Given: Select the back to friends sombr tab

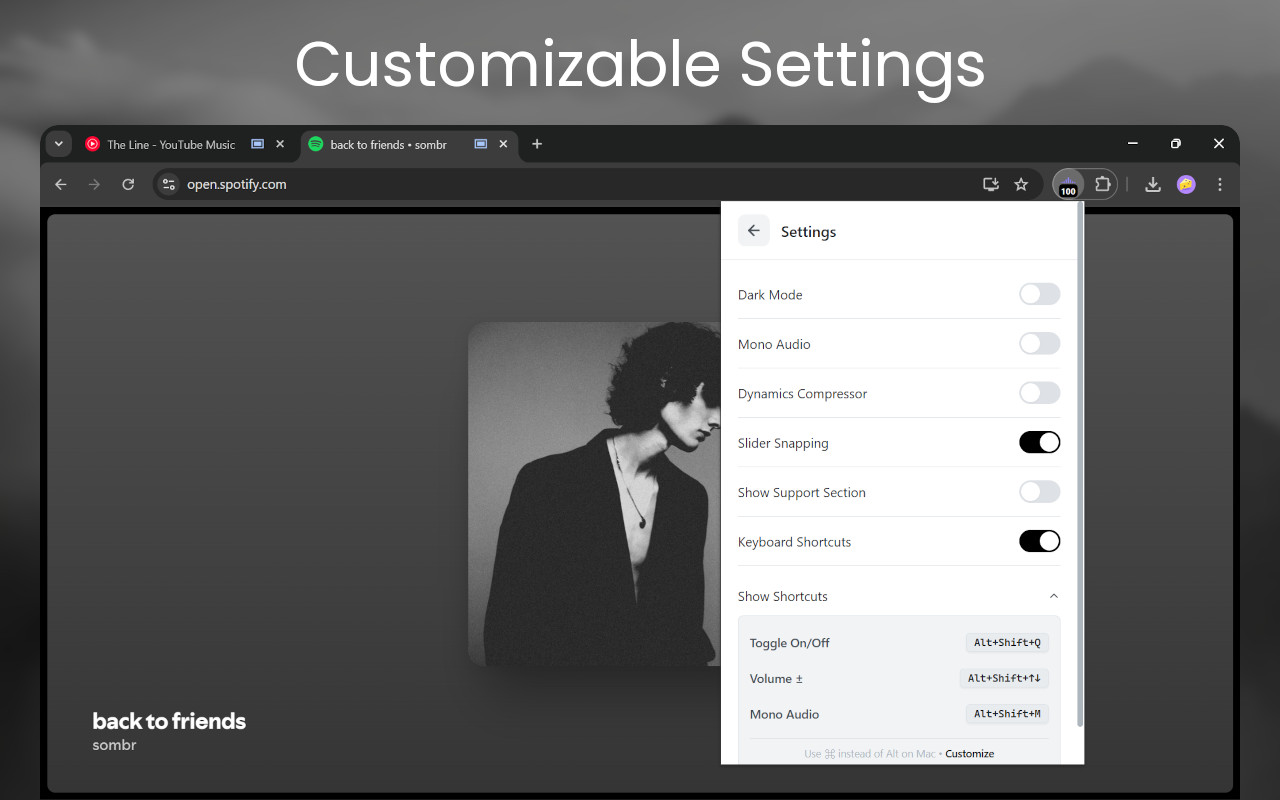Looking at the screenshot, I should pyautogui.click(x=390, y=143).
